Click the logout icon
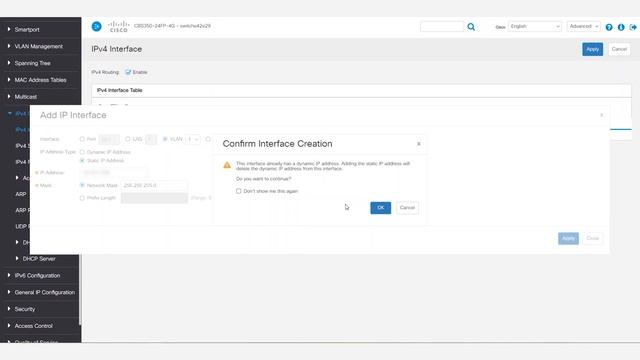 pos(633,27)
